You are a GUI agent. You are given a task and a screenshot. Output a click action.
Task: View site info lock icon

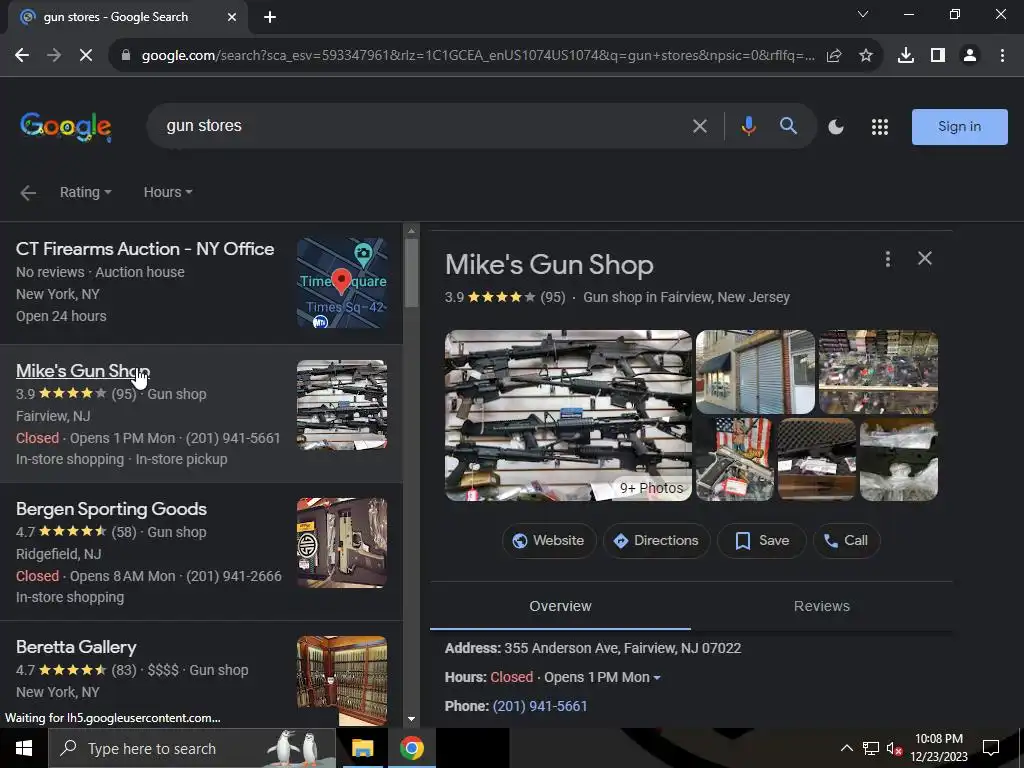pyautogui.click(x=126, y=56)
